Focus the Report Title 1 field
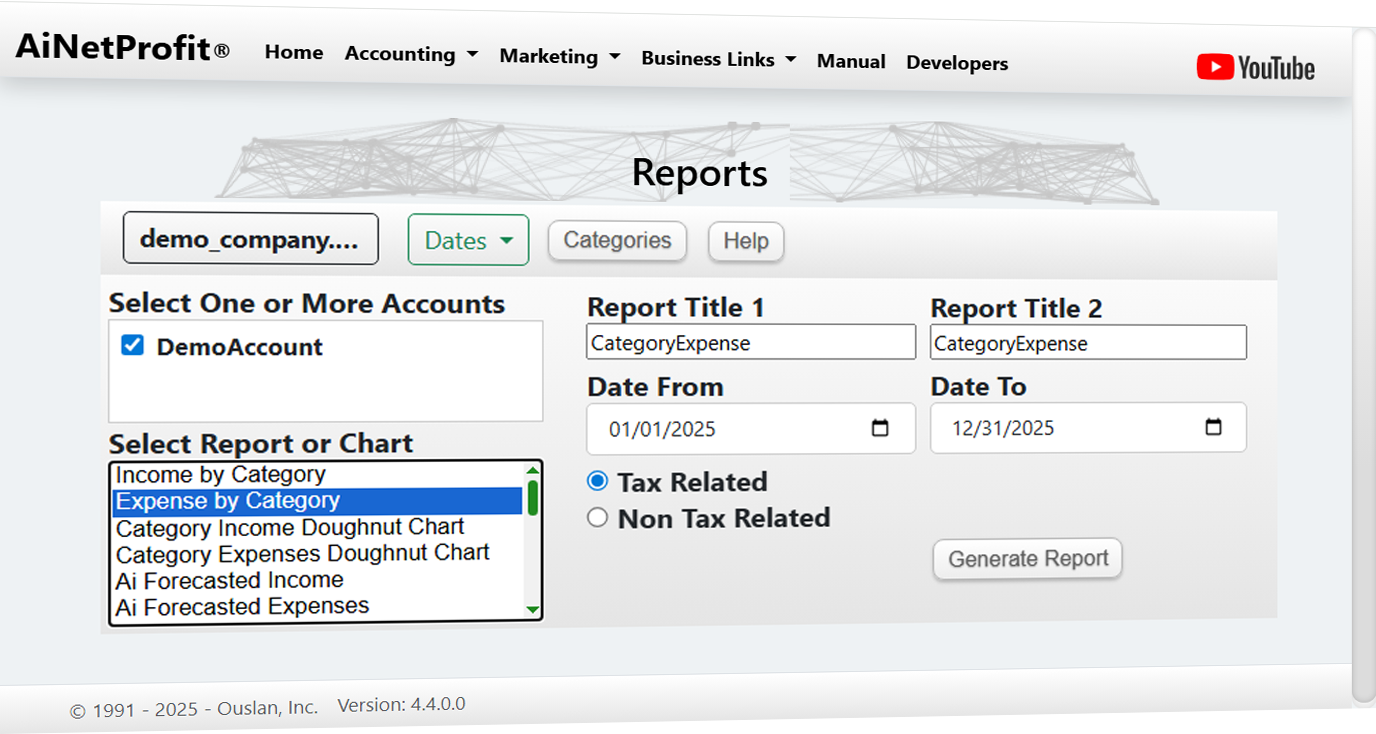 pyautogui.click(x=751, y=342)
